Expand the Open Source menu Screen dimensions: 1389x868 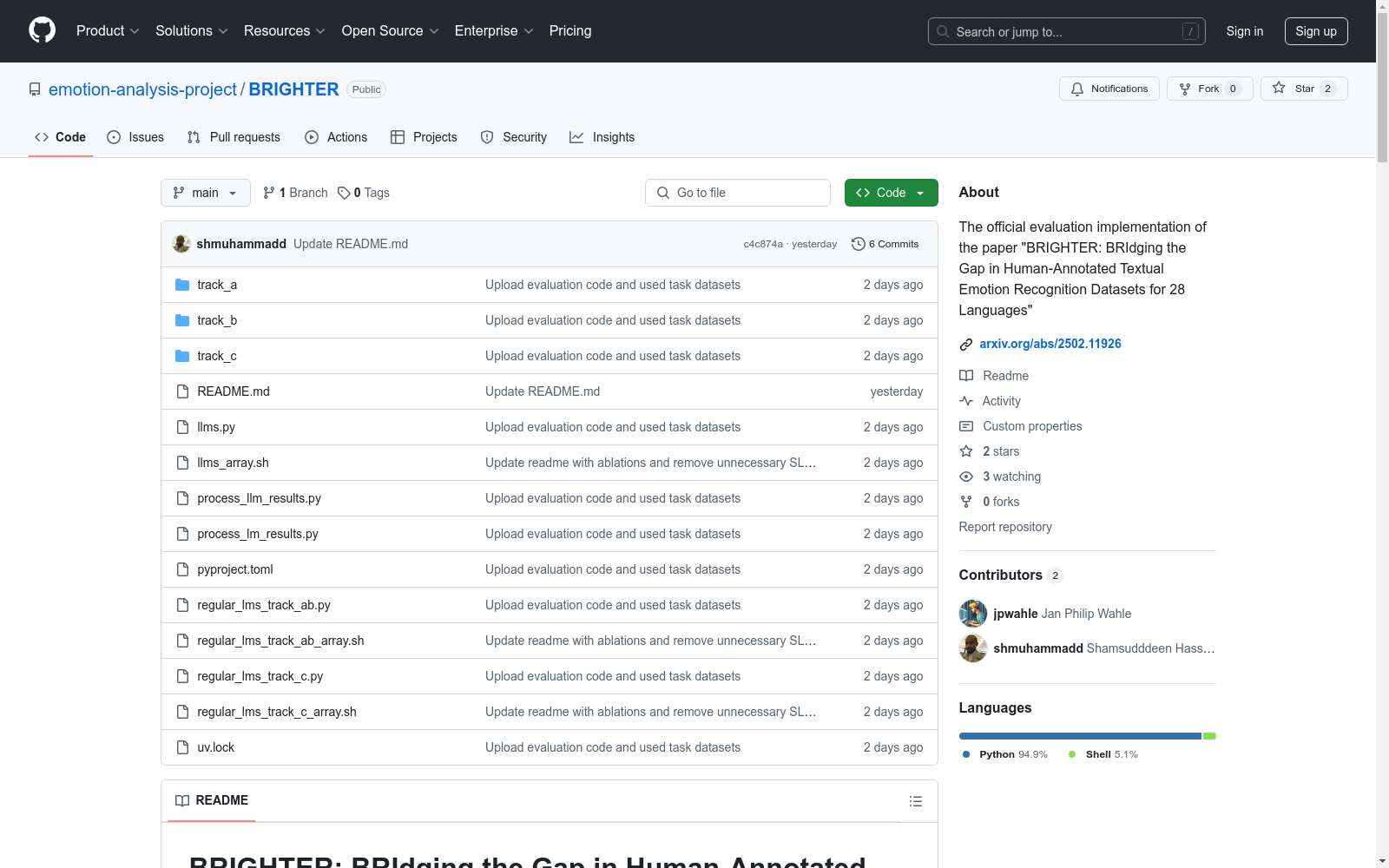391,31
